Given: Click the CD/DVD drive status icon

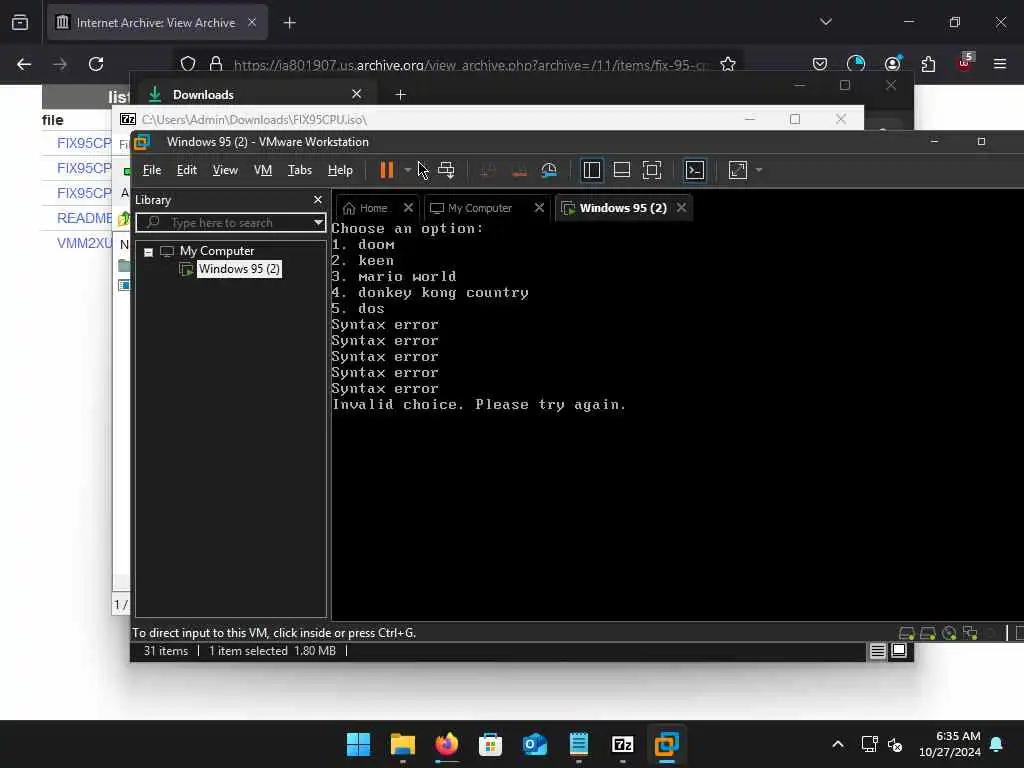Looking at the screenshot, I should (x=949, y=633).
